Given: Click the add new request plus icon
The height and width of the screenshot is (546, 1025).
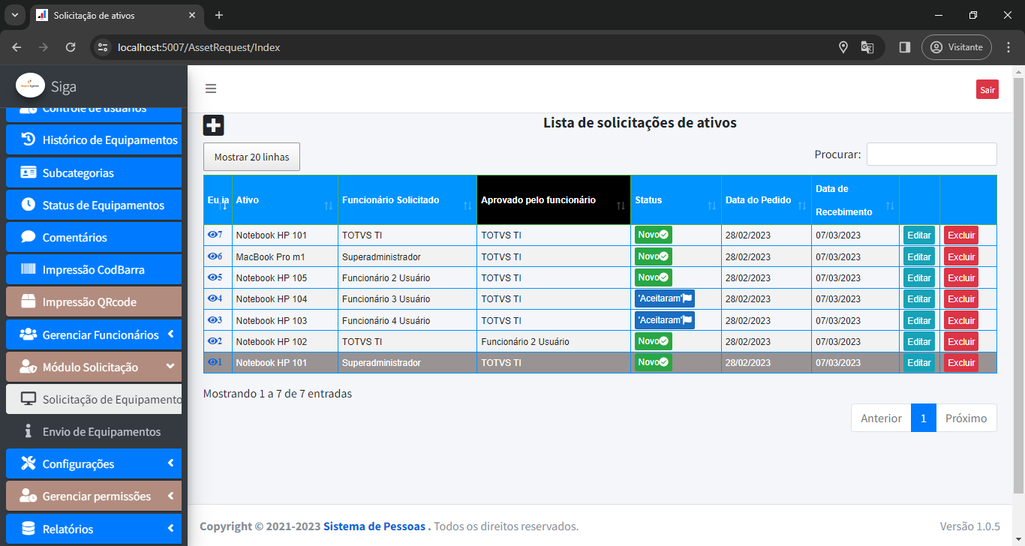Looking at the screenshot, I should tap(213, 125).
